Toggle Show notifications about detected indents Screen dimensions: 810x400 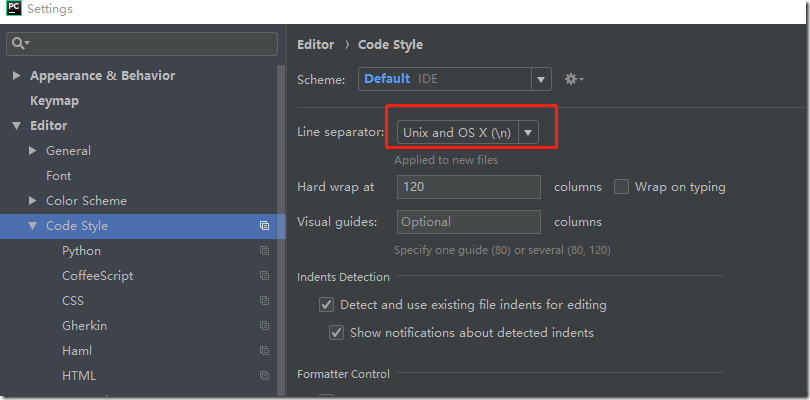[337, 333]
